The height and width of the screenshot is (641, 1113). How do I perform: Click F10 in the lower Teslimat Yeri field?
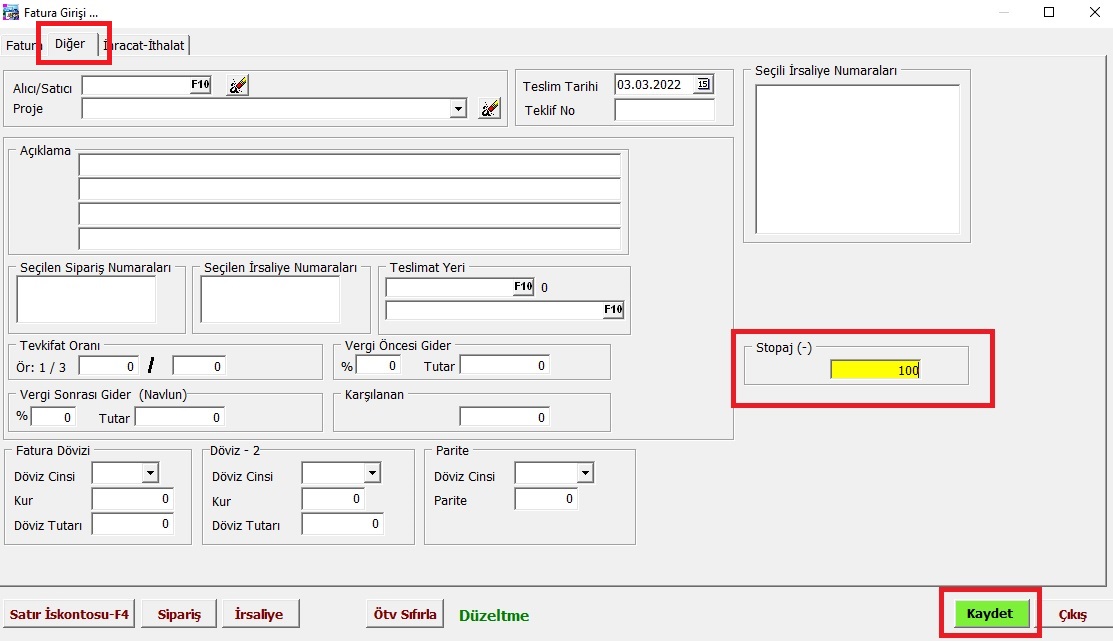point(613,310)
